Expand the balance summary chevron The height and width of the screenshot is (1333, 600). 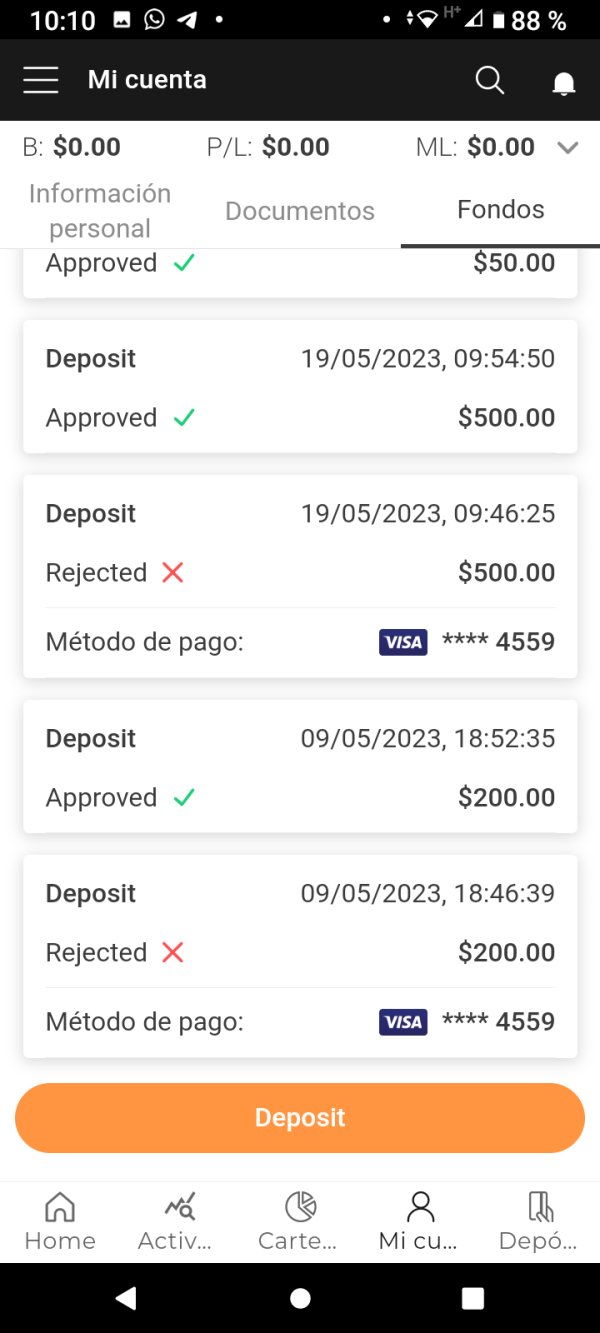(568, 148)
